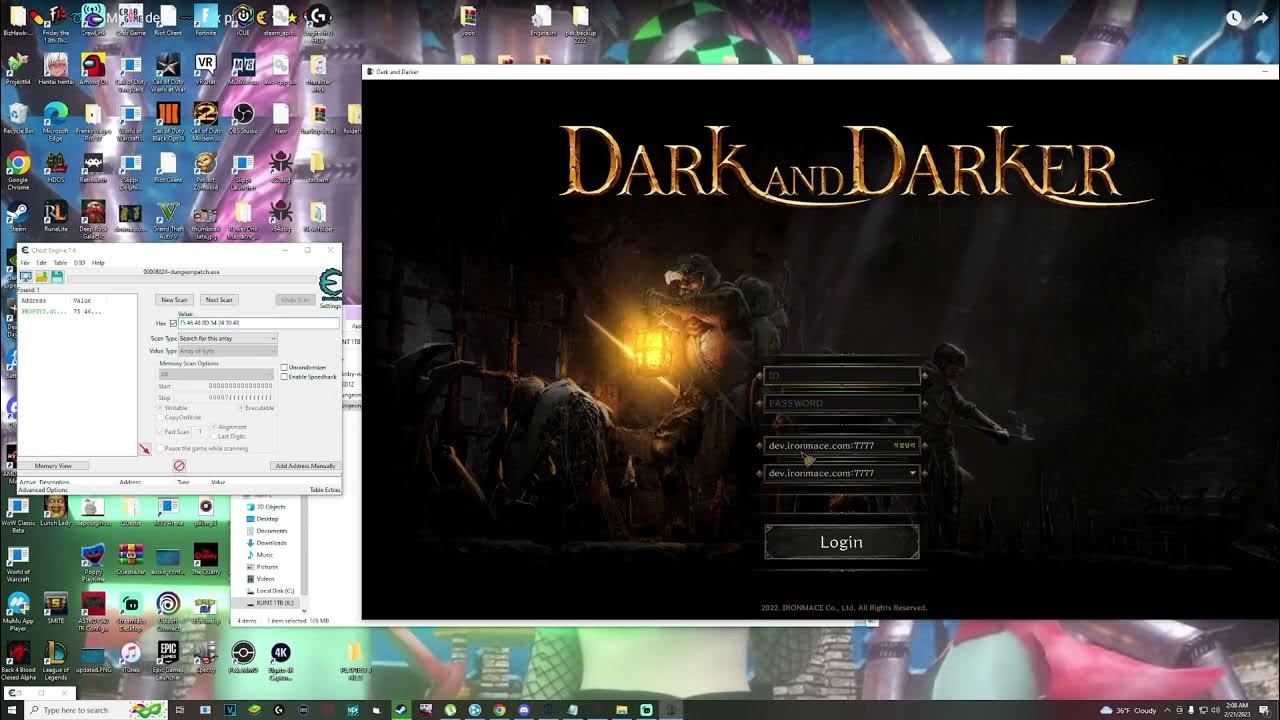Image resolution: width=1280 pixels, height=720 pixels.
Task: Toggle the Hex checkbox in Cheat Engine
Action: [x=173, y=323]
